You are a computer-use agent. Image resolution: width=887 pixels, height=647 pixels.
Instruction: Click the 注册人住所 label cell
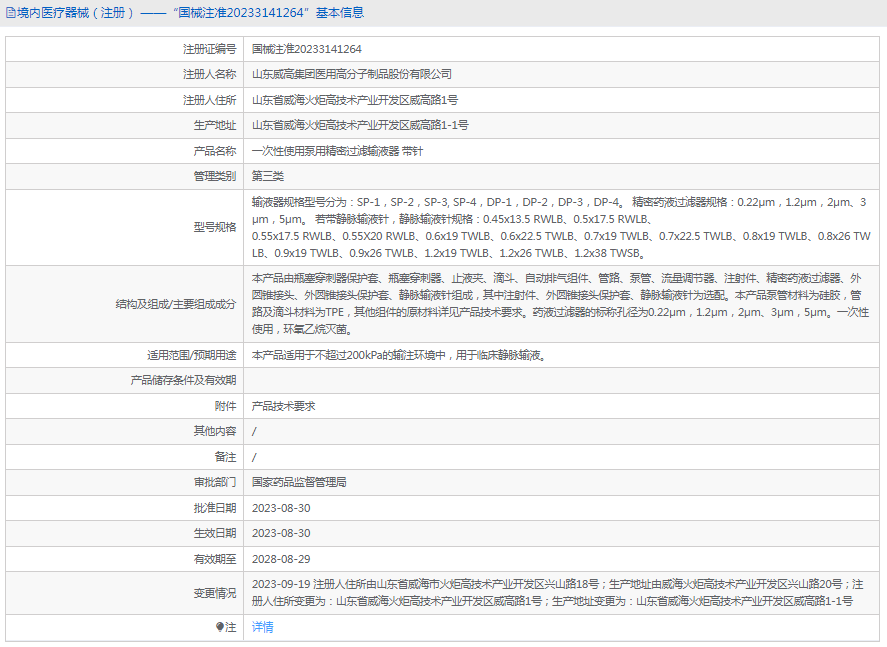click(125, 100)
